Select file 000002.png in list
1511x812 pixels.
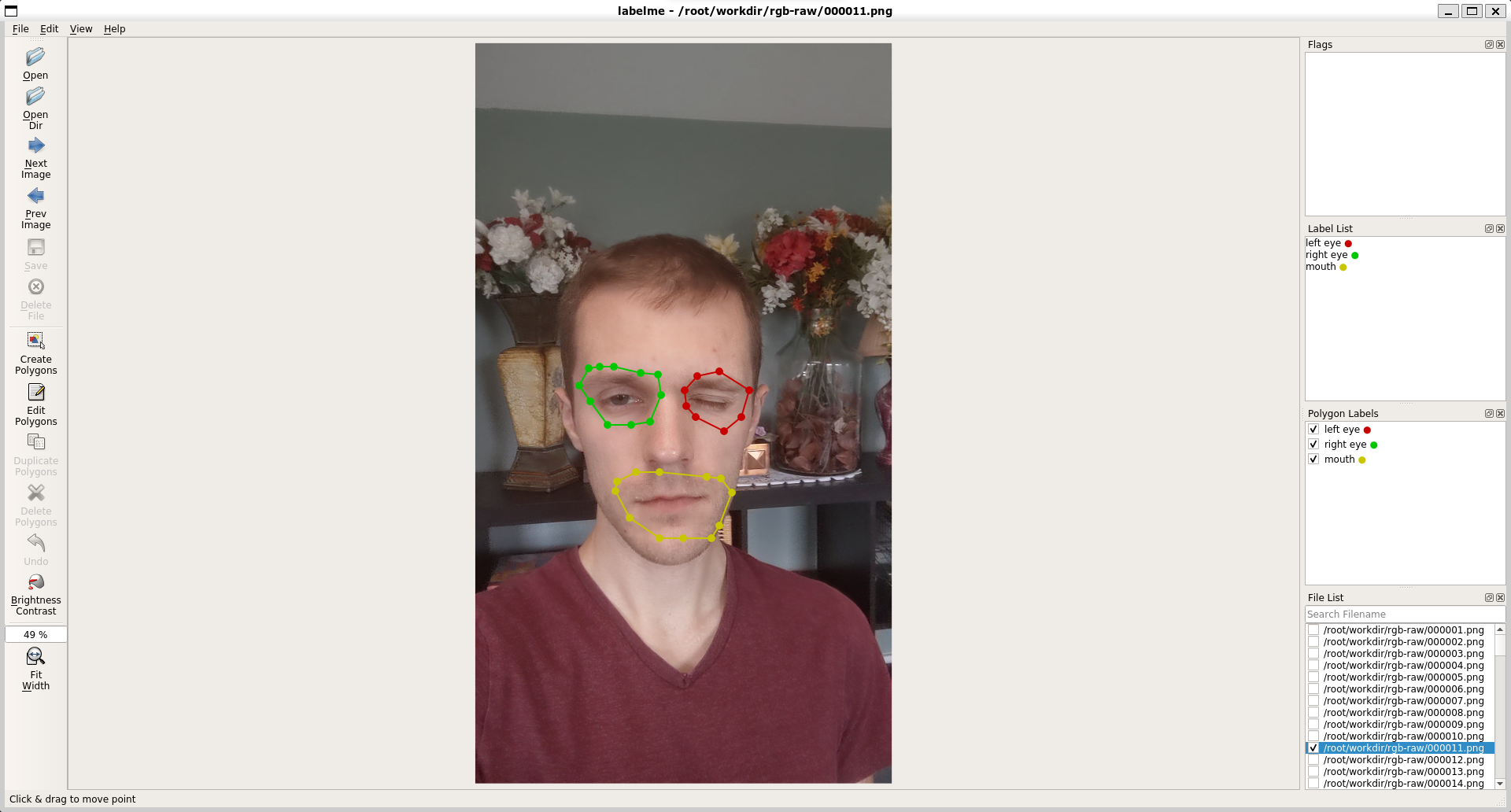point(1403,642)
